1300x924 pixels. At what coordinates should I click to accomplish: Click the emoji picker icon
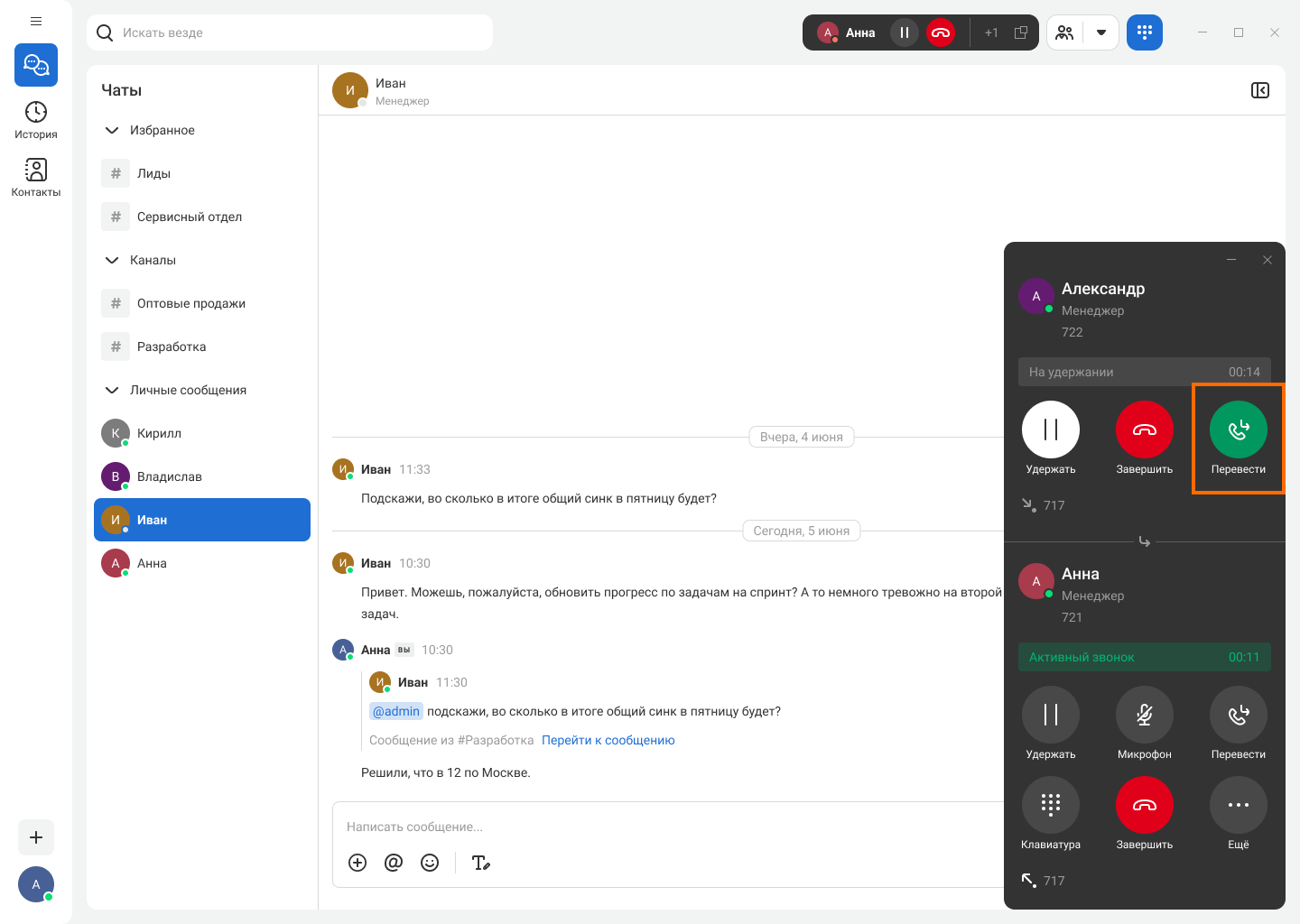(x=430, y=863)
